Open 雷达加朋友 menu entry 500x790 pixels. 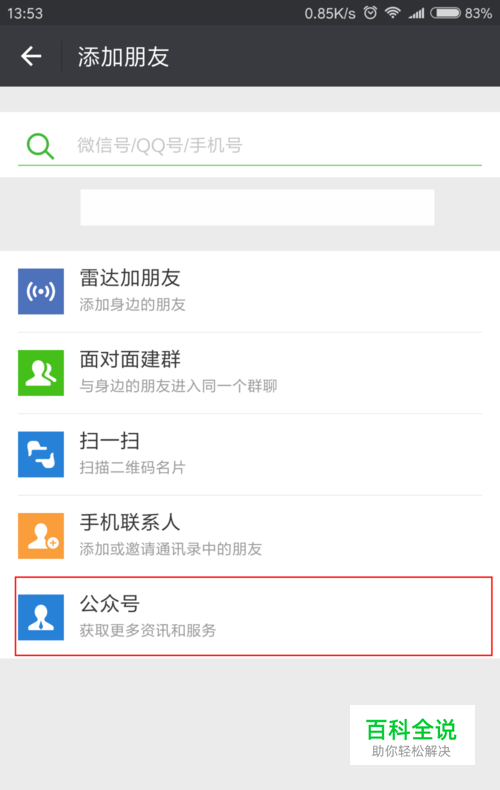[x=250, y=291]
